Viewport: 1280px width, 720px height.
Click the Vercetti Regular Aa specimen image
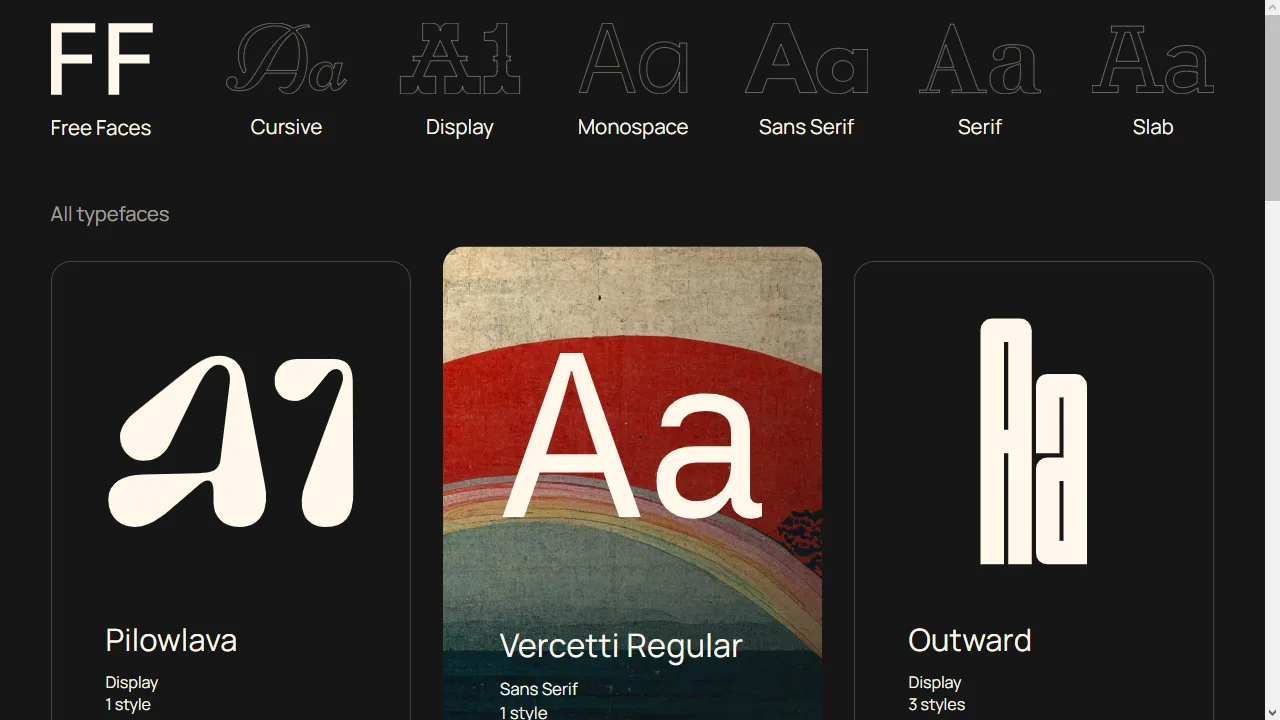632,435
